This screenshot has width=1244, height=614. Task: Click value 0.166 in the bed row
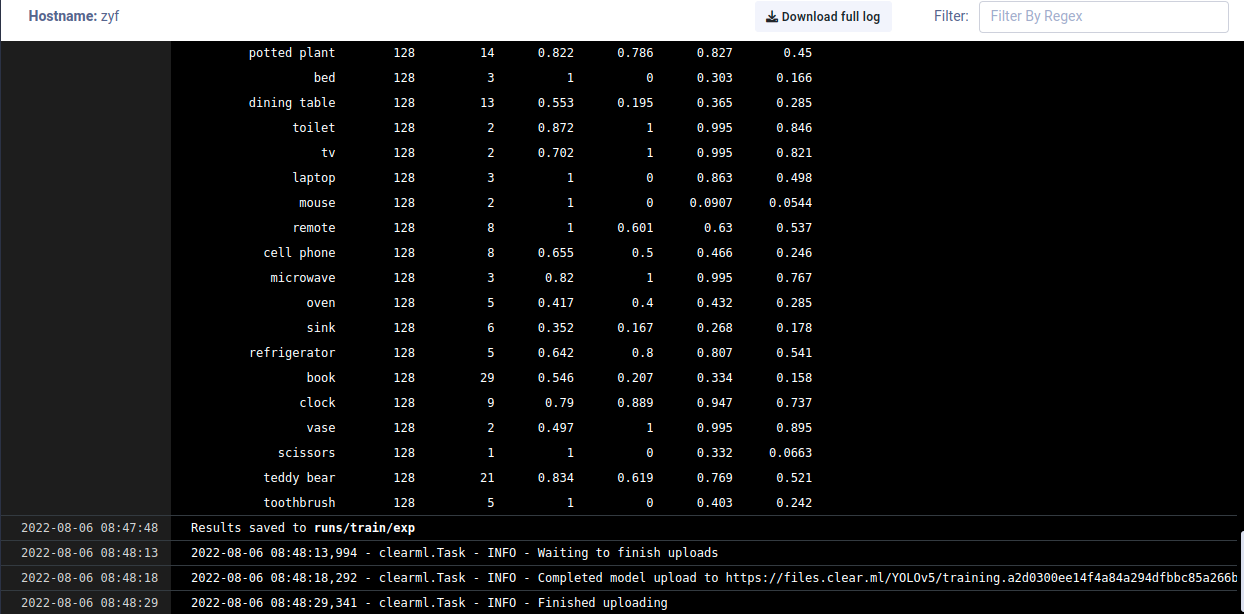tap(794, 78)
